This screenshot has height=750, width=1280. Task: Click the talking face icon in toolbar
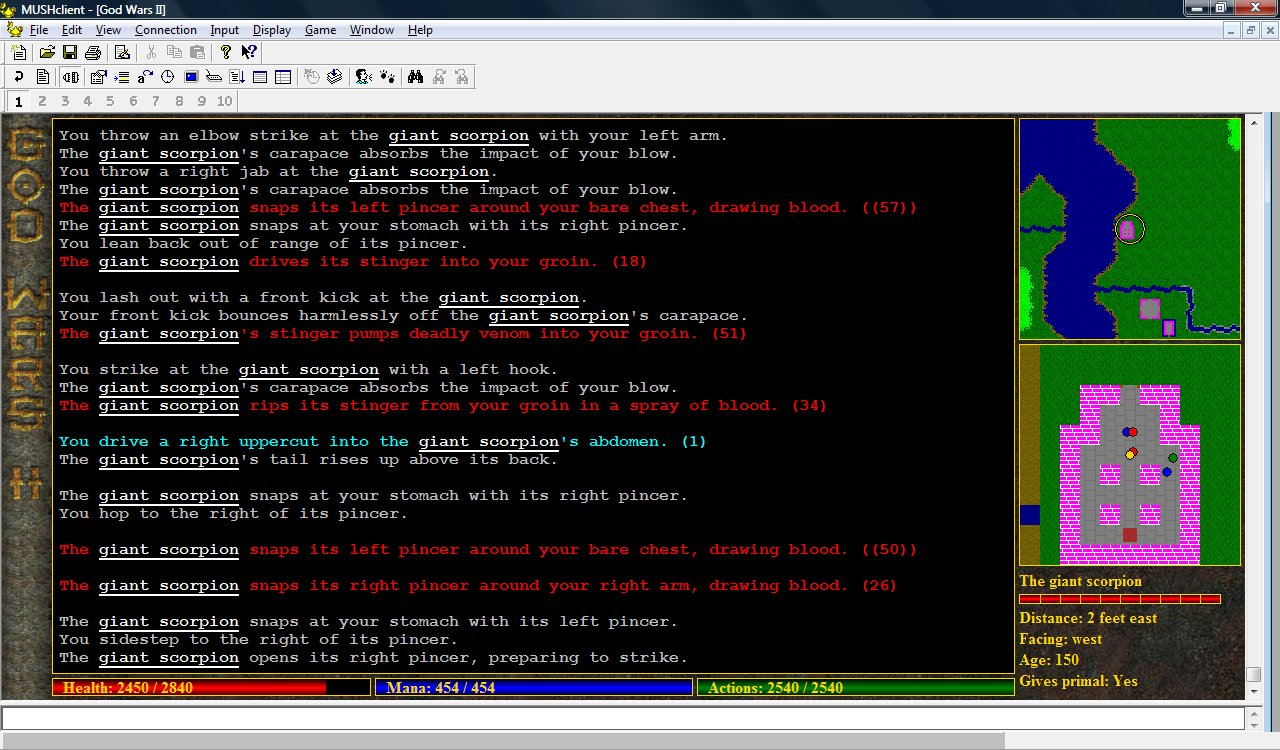pos(364,77)
